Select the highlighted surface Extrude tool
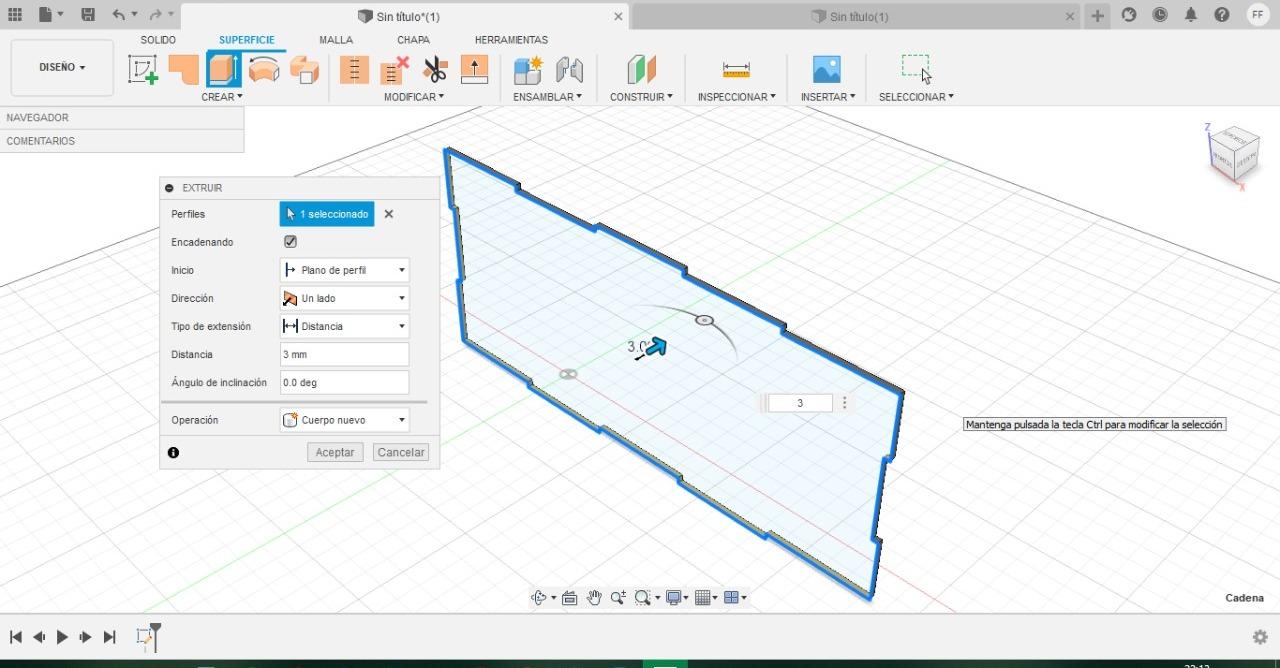This screenshot has width=1280, height=668. coord(222,70)
